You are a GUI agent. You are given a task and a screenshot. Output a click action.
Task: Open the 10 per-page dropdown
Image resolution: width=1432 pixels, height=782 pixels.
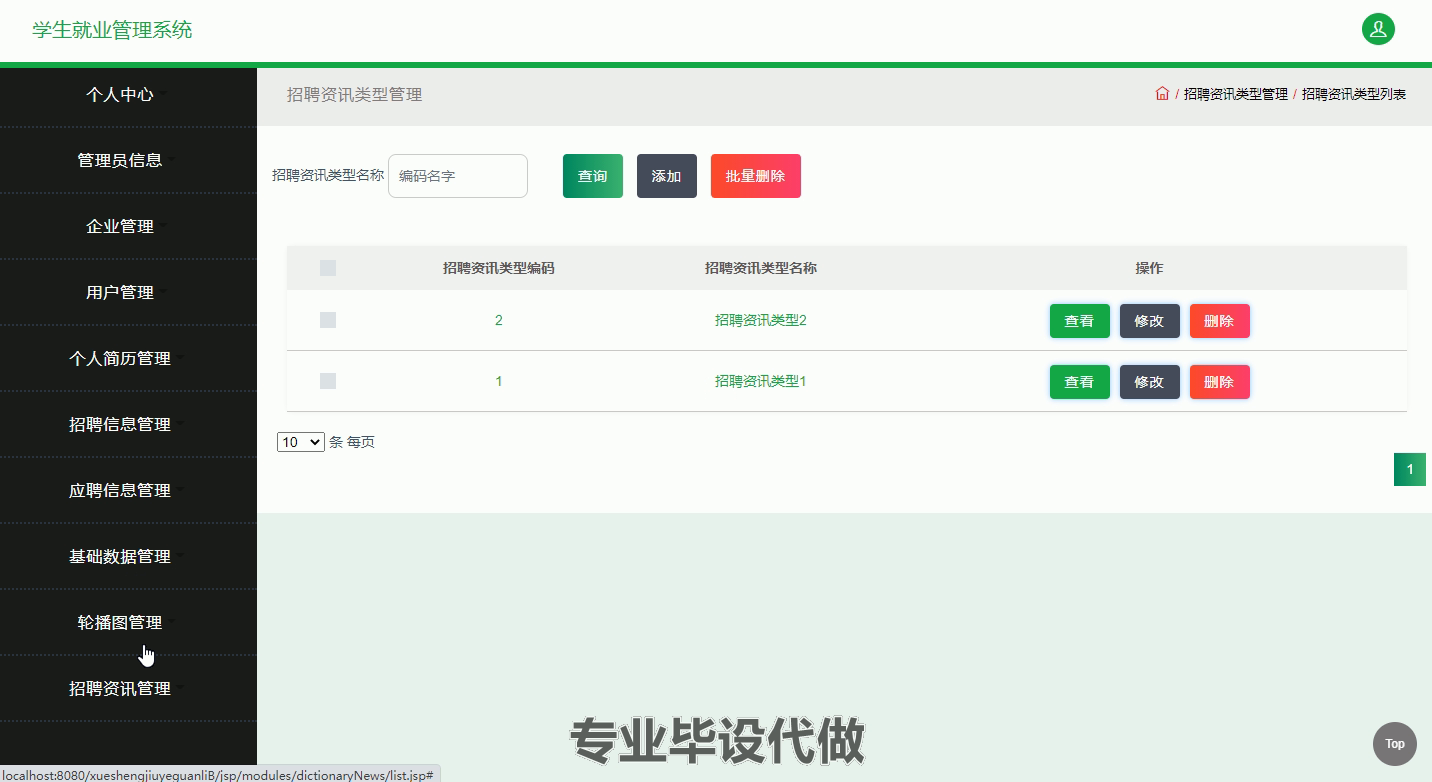(x=301, y=442)
